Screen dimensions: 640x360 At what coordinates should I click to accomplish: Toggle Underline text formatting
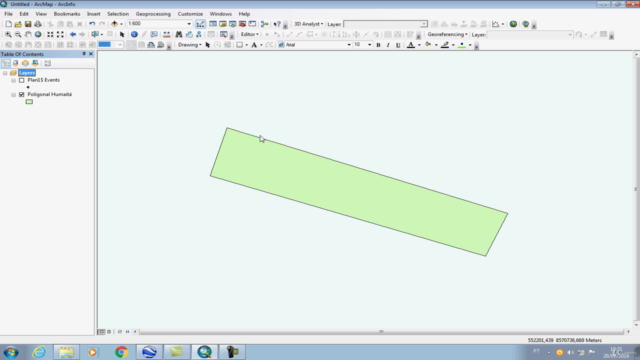pos(398,45)
